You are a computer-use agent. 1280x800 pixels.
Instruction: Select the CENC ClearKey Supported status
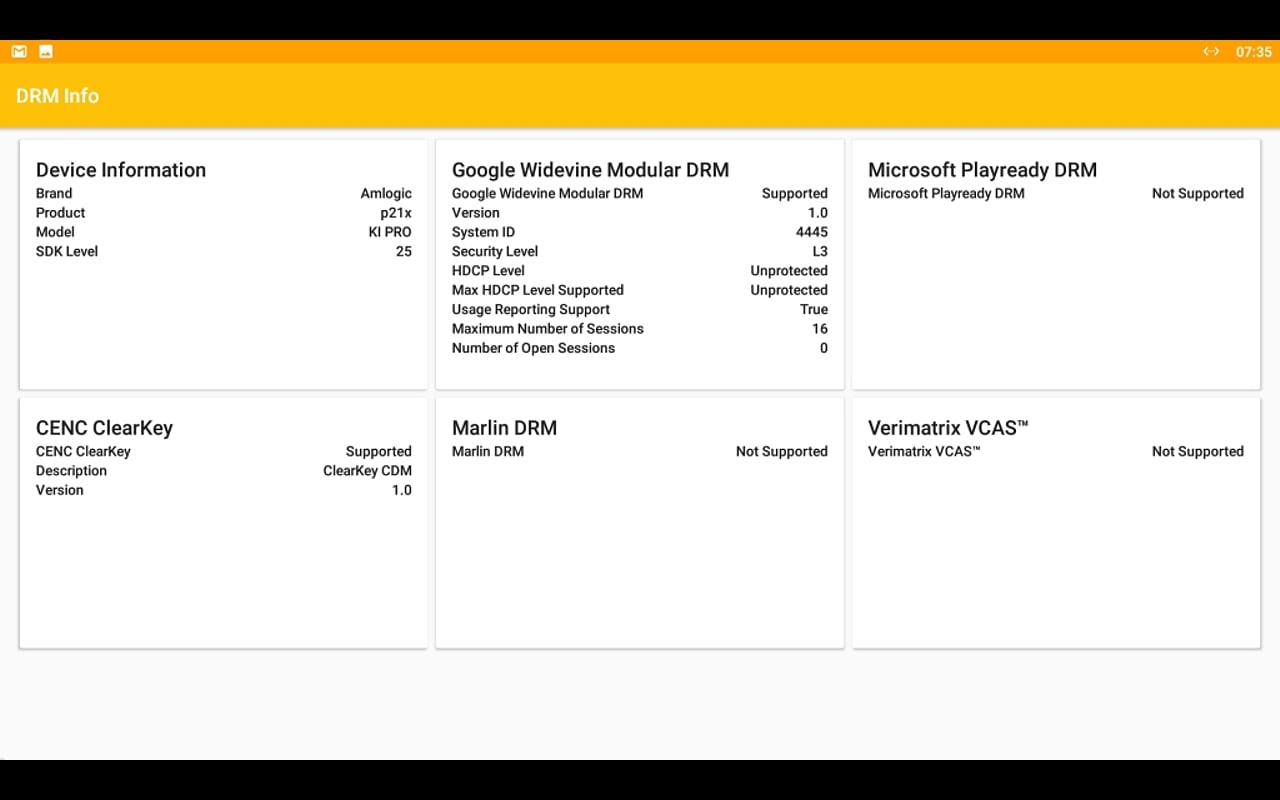(x=379, y=451)
